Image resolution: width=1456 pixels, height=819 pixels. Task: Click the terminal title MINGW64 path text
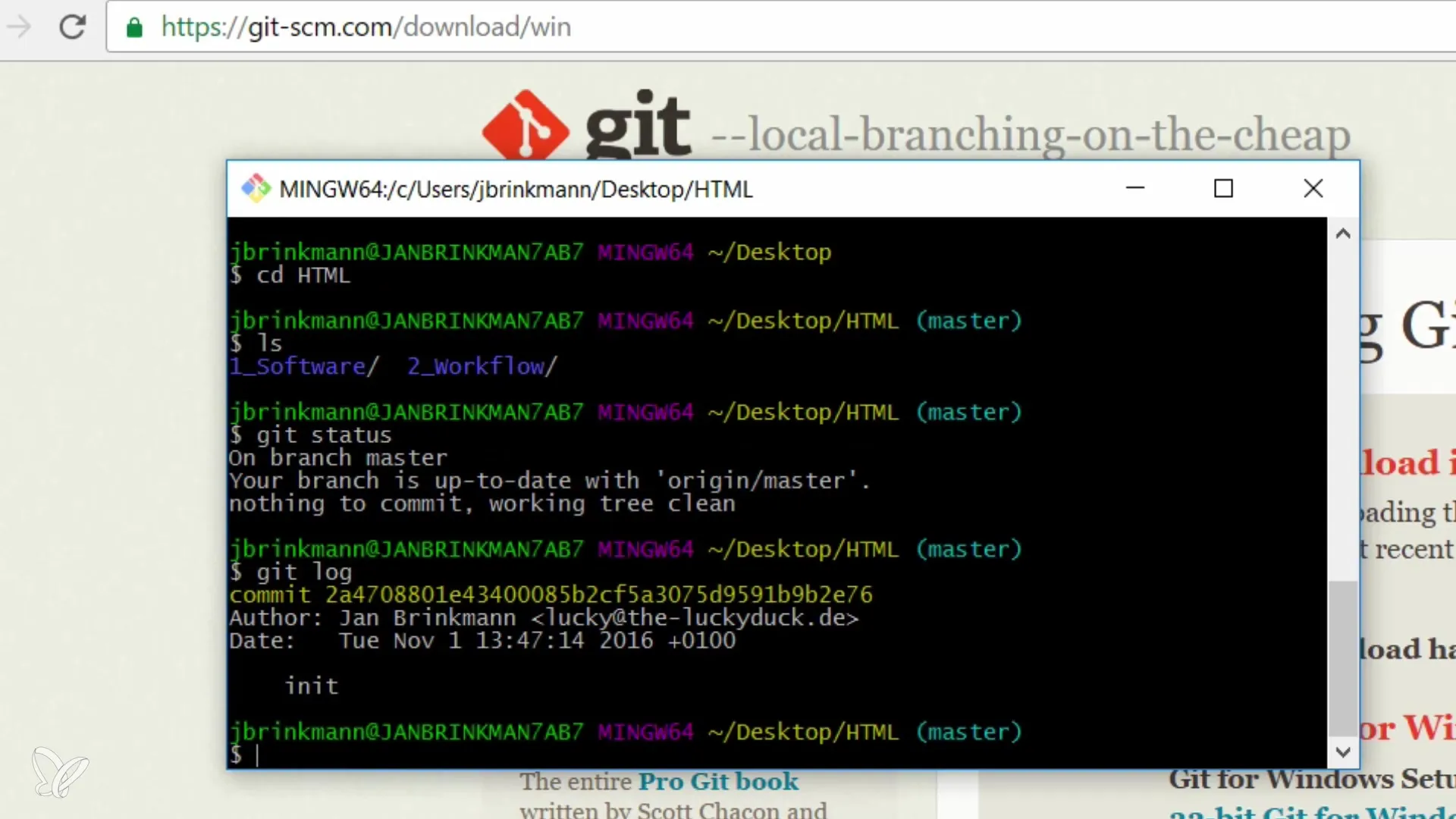point(516,189)
